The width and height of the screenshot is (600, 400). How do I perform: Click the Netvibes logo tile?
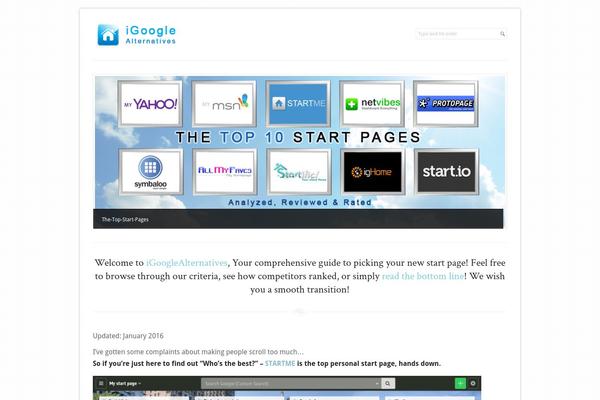click(372, 103)
